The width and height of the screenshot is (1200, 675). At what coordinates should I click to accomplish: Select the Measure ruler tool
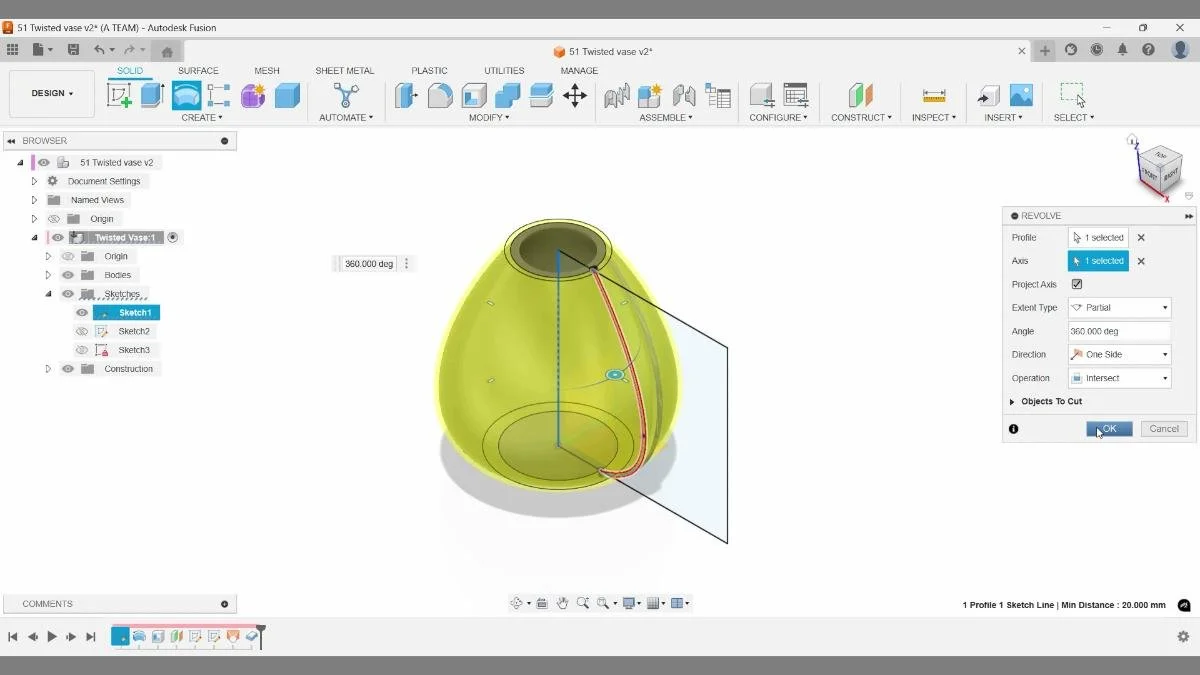pyautogui.click(x=934, y=95)
